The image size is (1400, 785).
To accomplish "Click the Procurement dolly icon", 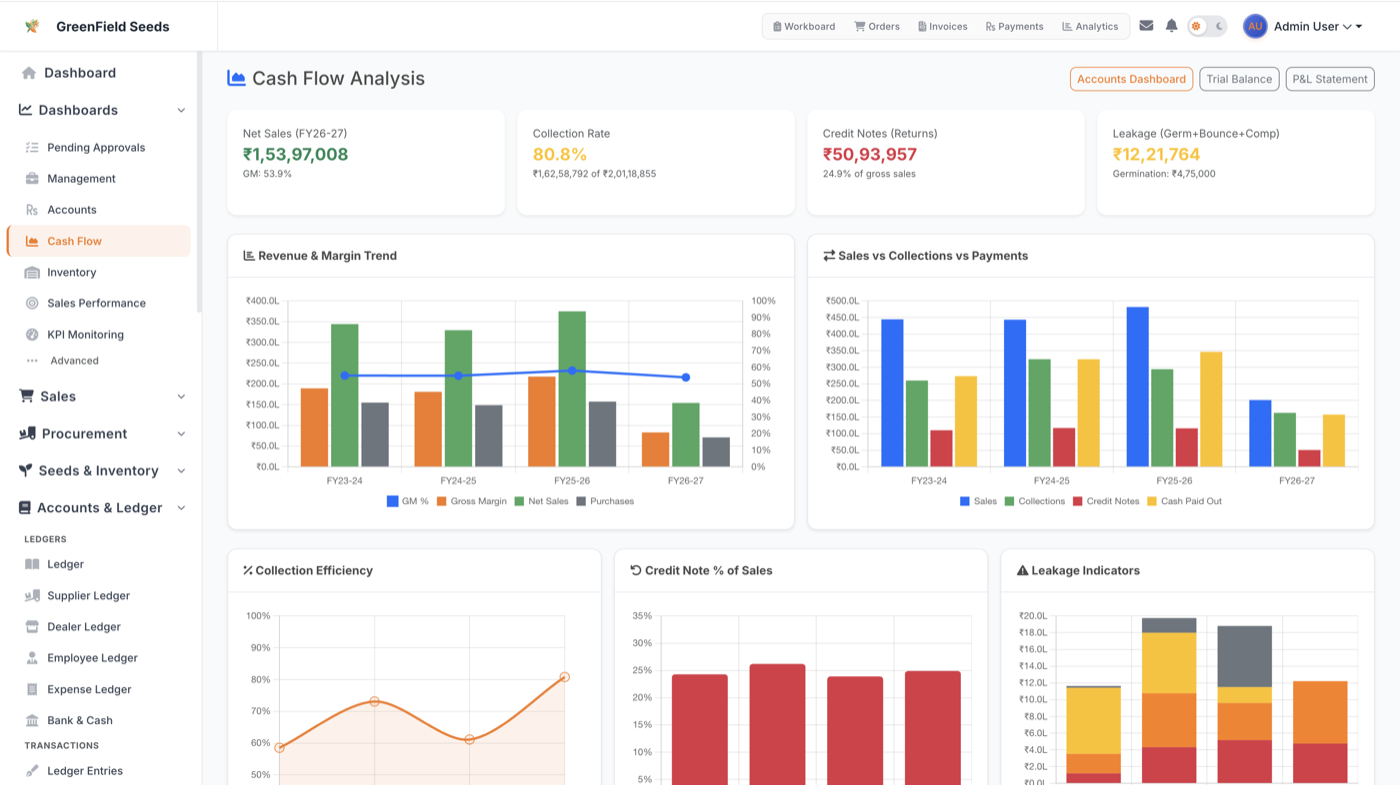I will click(27, 433).
